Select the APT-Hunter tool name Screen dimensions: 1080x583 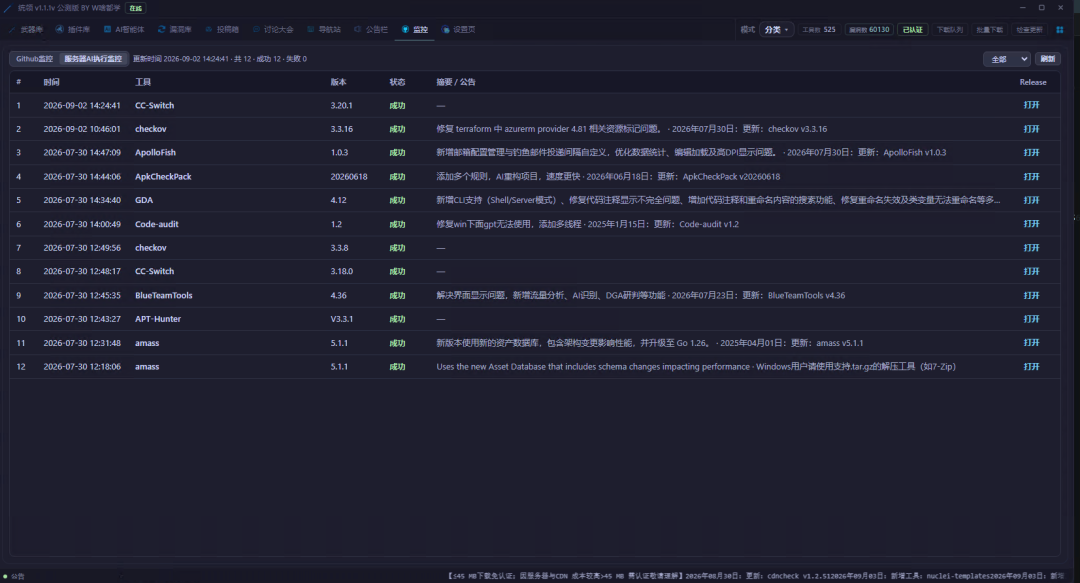(158, 319)
